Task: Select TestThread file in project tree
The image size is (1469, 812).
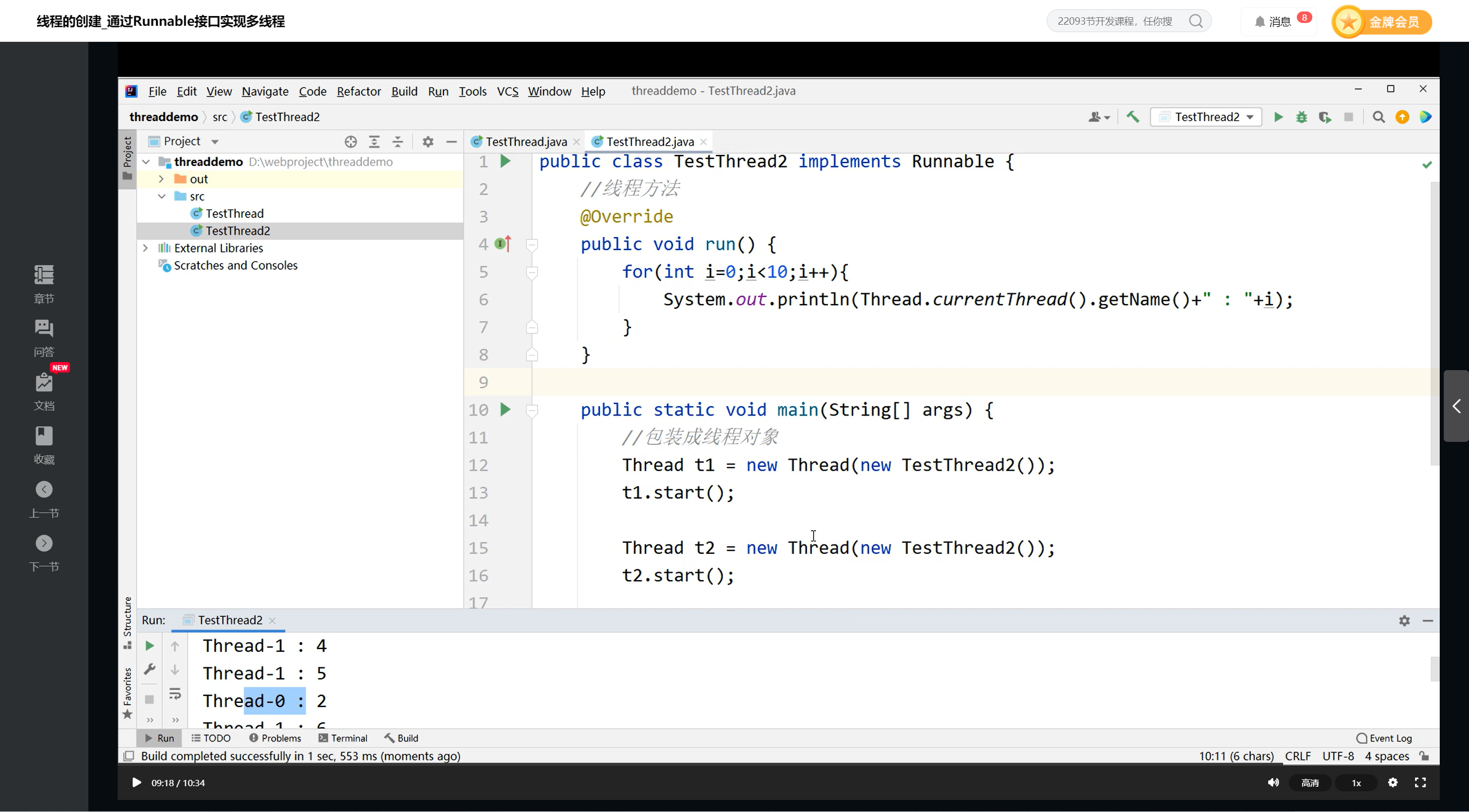Action: click(x=234, y=213)
